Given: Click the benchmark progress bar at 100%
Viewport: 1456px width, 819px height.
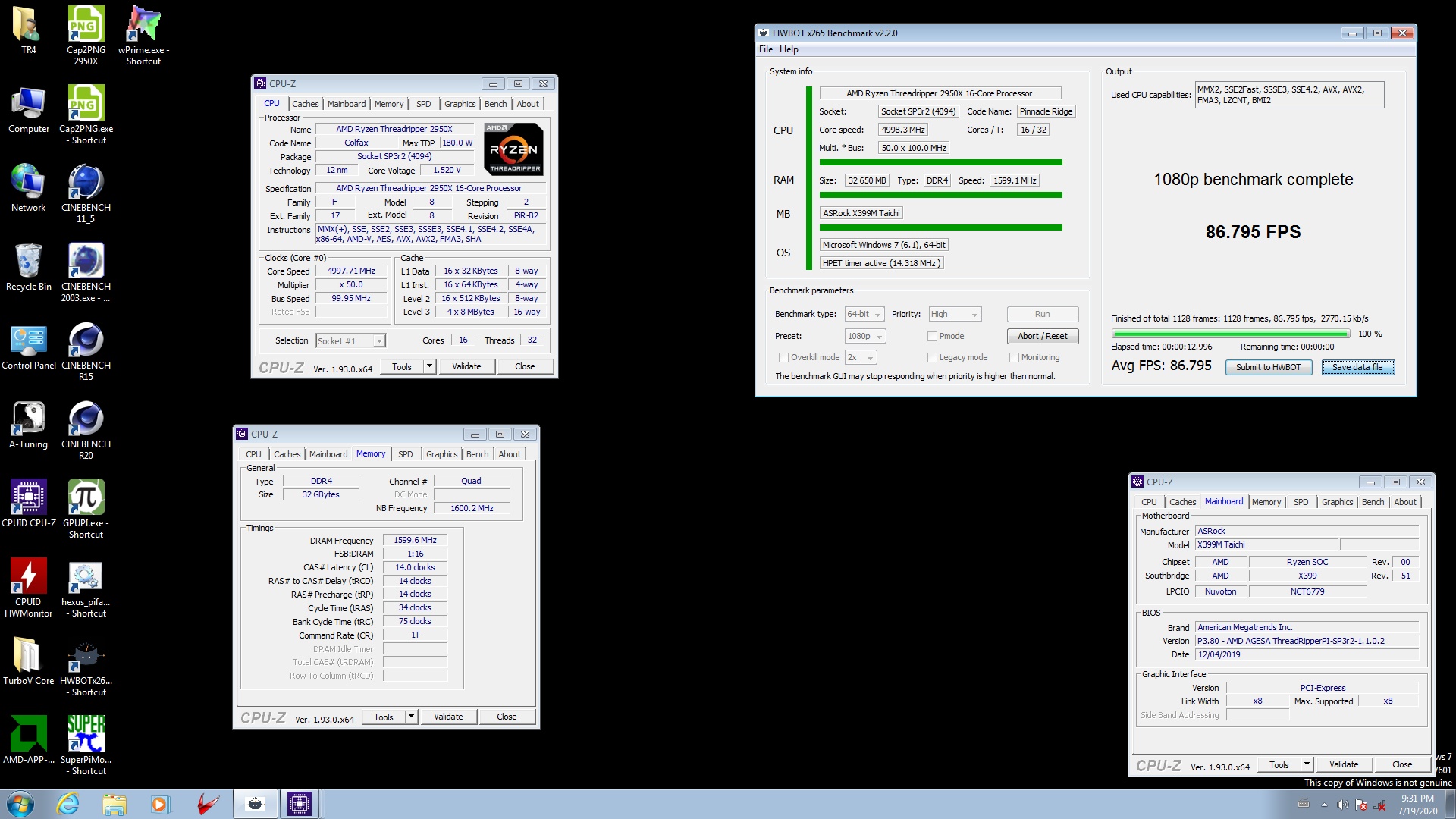Looking at the screenshot, I should (x=1231, y=334).
